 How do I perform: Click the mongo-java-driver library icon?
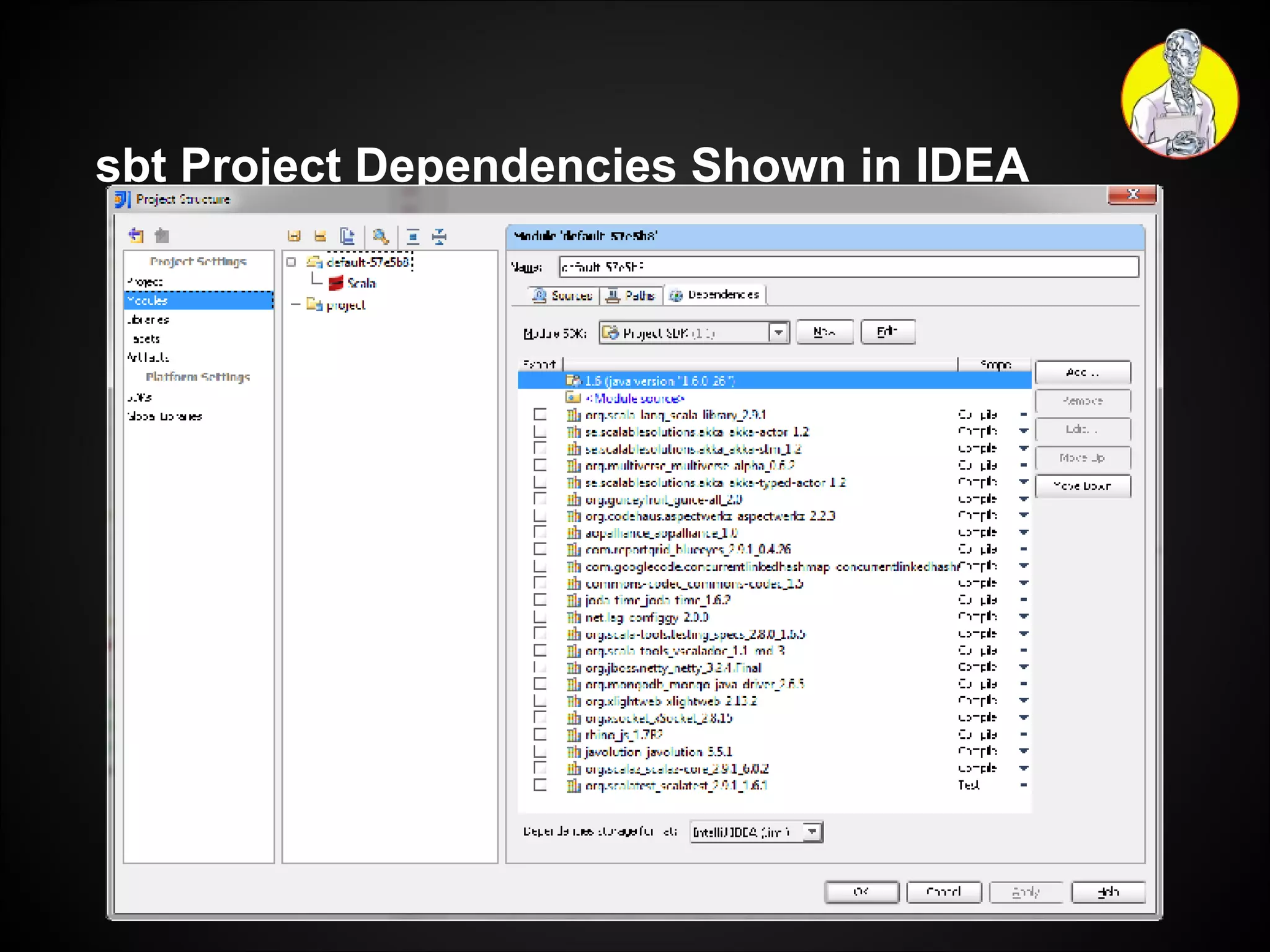574,684
